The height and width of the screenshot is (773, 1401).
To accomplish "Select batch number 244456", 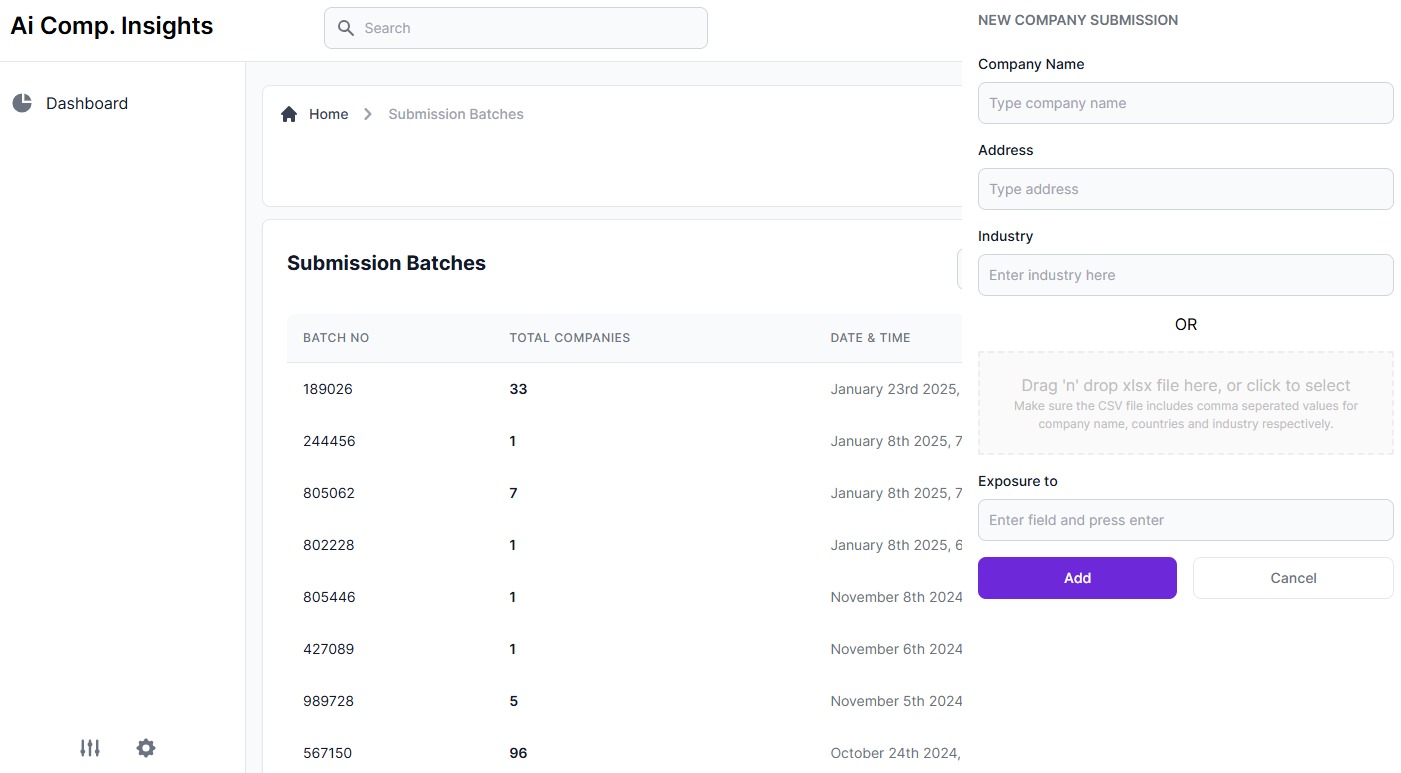I will 329,441.
